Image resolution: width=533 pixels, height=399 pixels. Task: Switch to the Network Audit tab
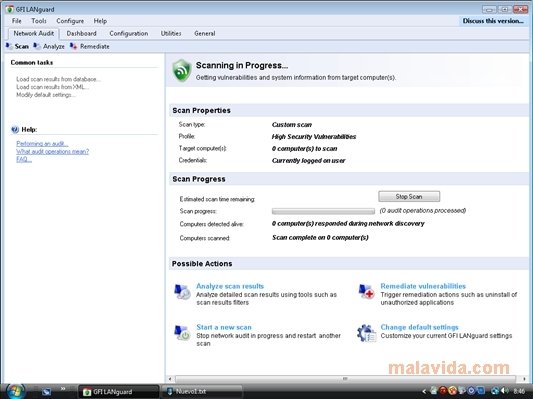34,33
